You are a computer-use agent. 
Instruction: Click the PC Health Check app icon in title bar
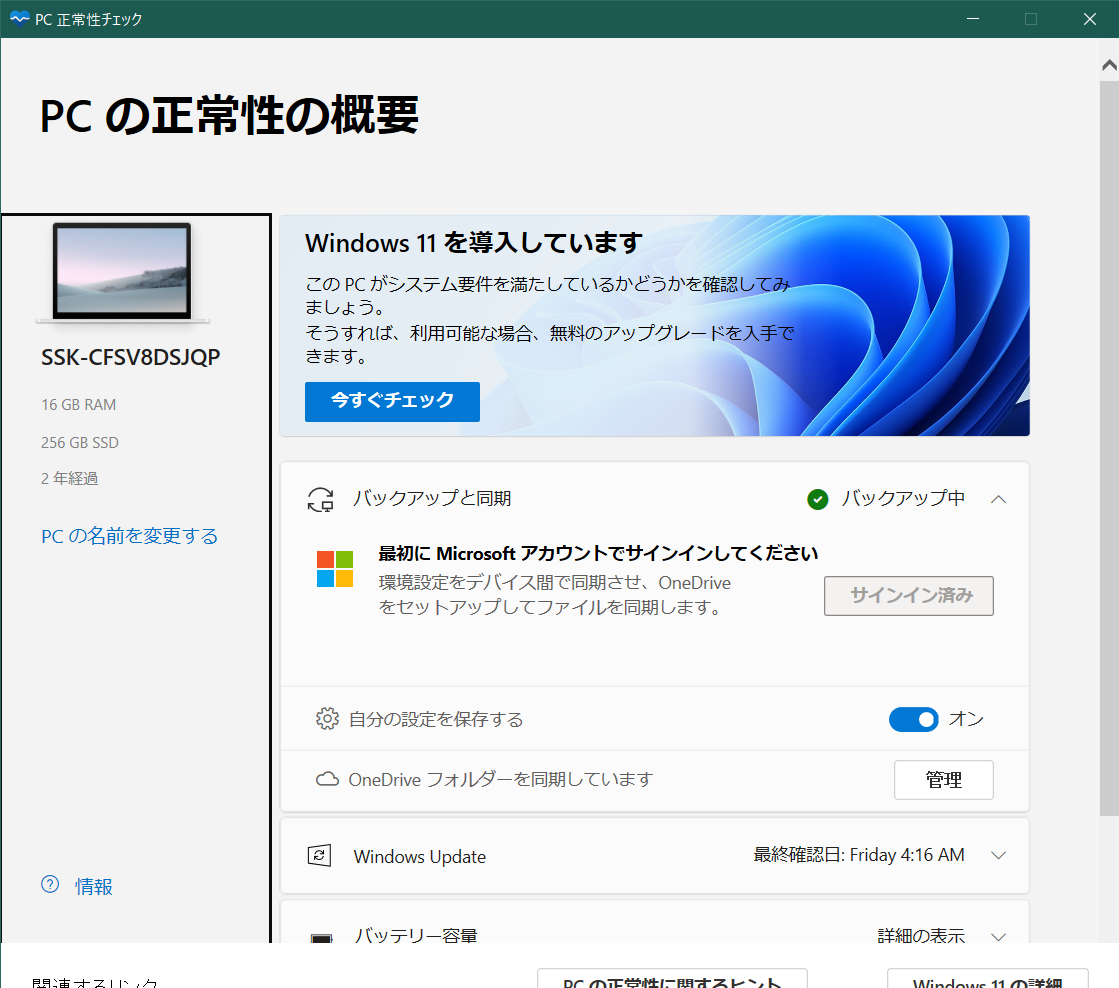click(19, 19)
